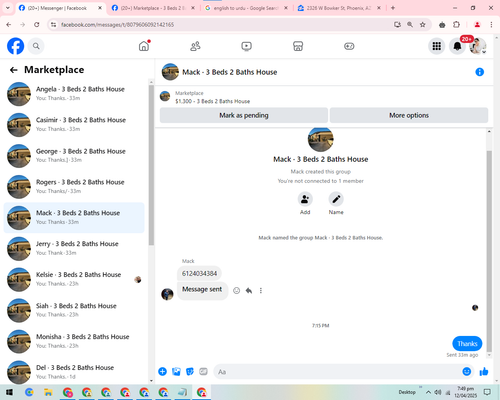The width and height of the screenshot is (500, 400).
Task: Open George - 3 Beds 2 Baths House chat
Action: pyautogui.click(x=74, y=156)
